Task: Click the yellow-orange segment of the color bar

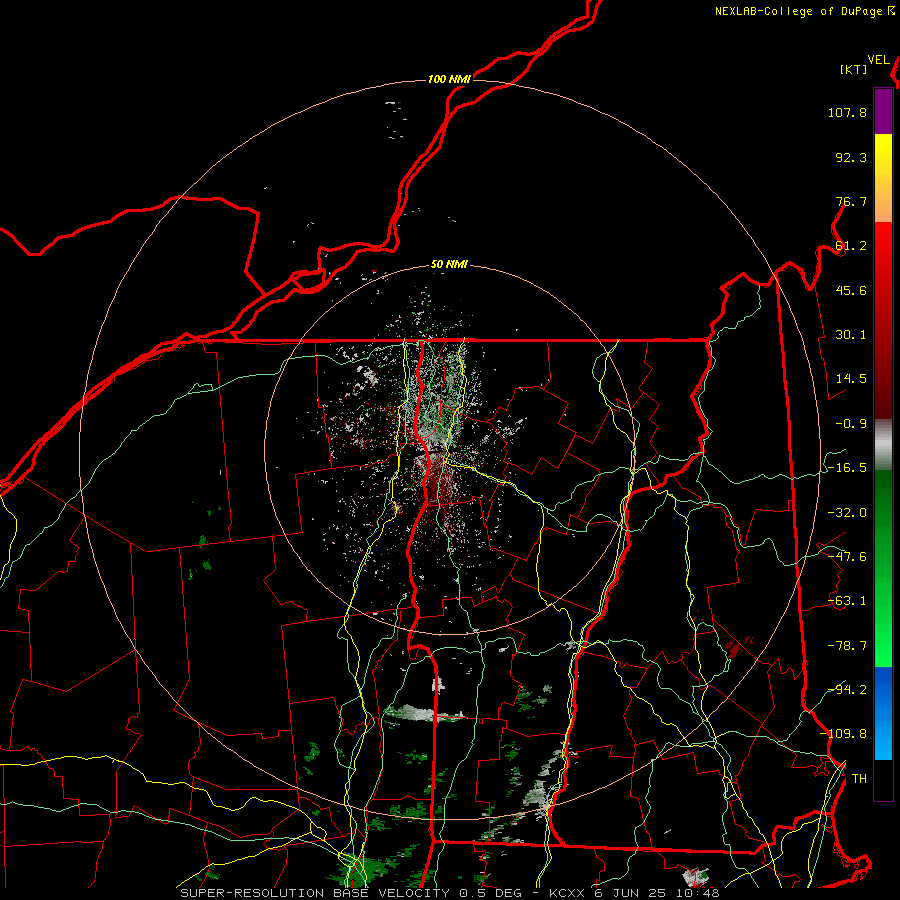Action: click(x=883, y=178)
